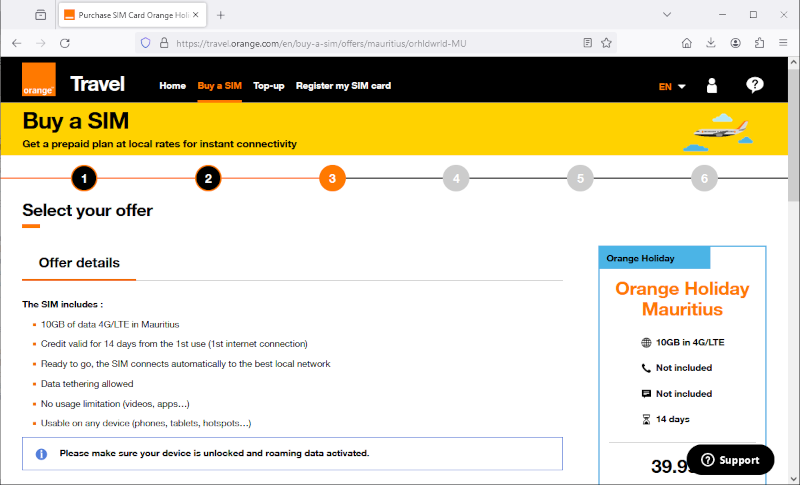Click the scrollbar up arrow
The image size is (800, 485).
pos(794,63)
